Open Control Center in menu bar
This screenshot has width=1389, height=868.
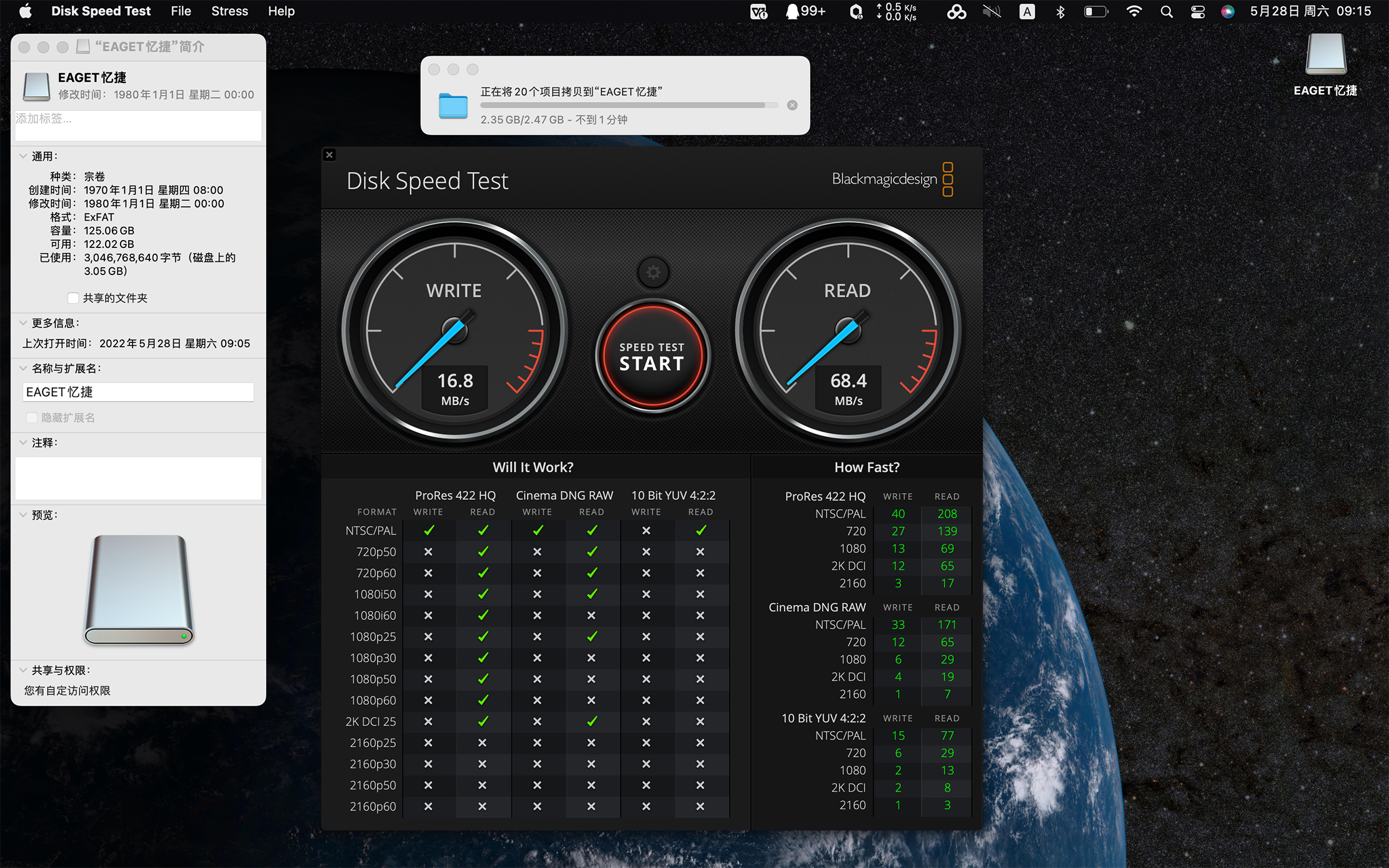click(x=1198, y=11)
